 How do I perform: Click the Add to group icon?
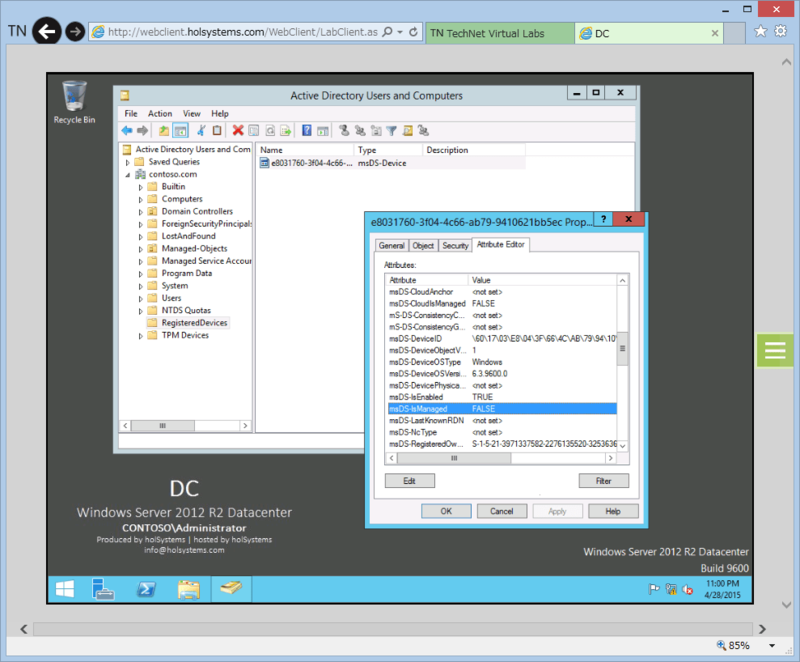[423, 131]
